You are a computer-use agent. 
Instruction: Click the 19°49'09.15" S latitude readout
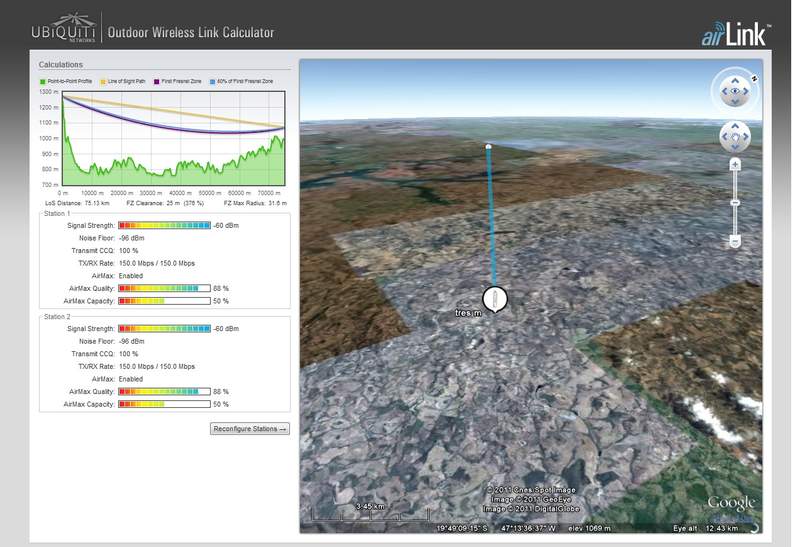462,528
